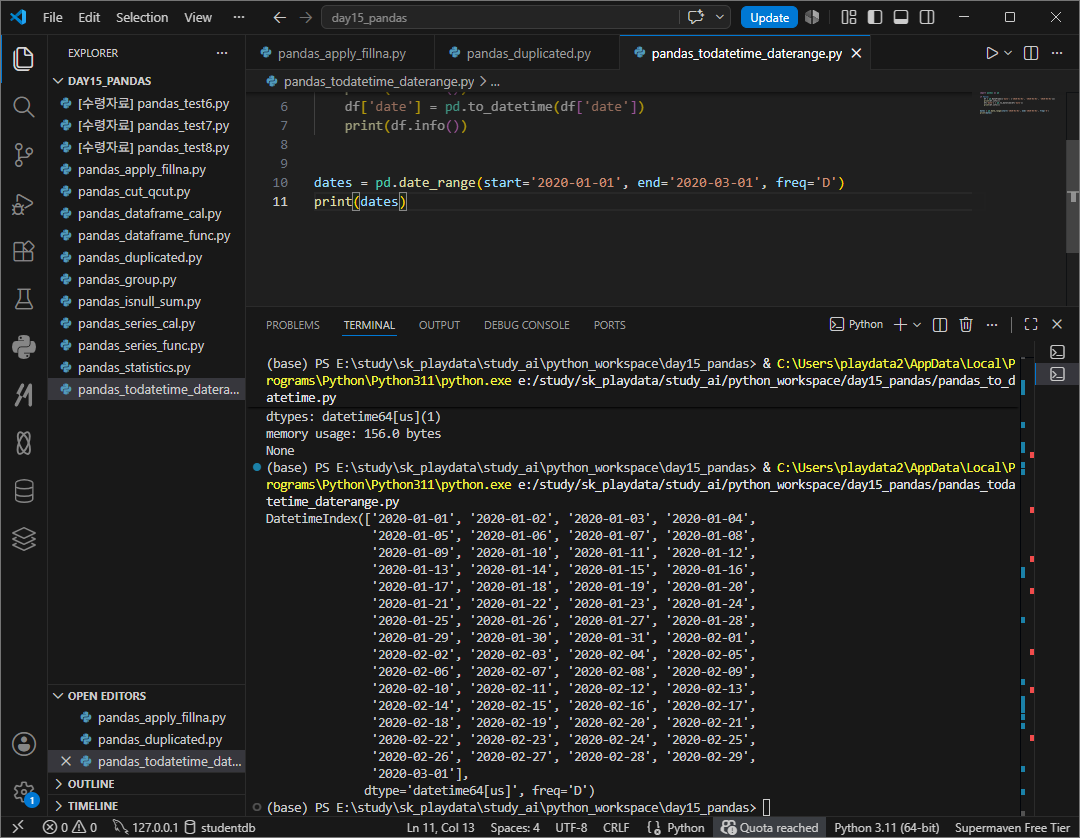
Task: Toggle the primary side bar layout
Action: tap(875, 17)
